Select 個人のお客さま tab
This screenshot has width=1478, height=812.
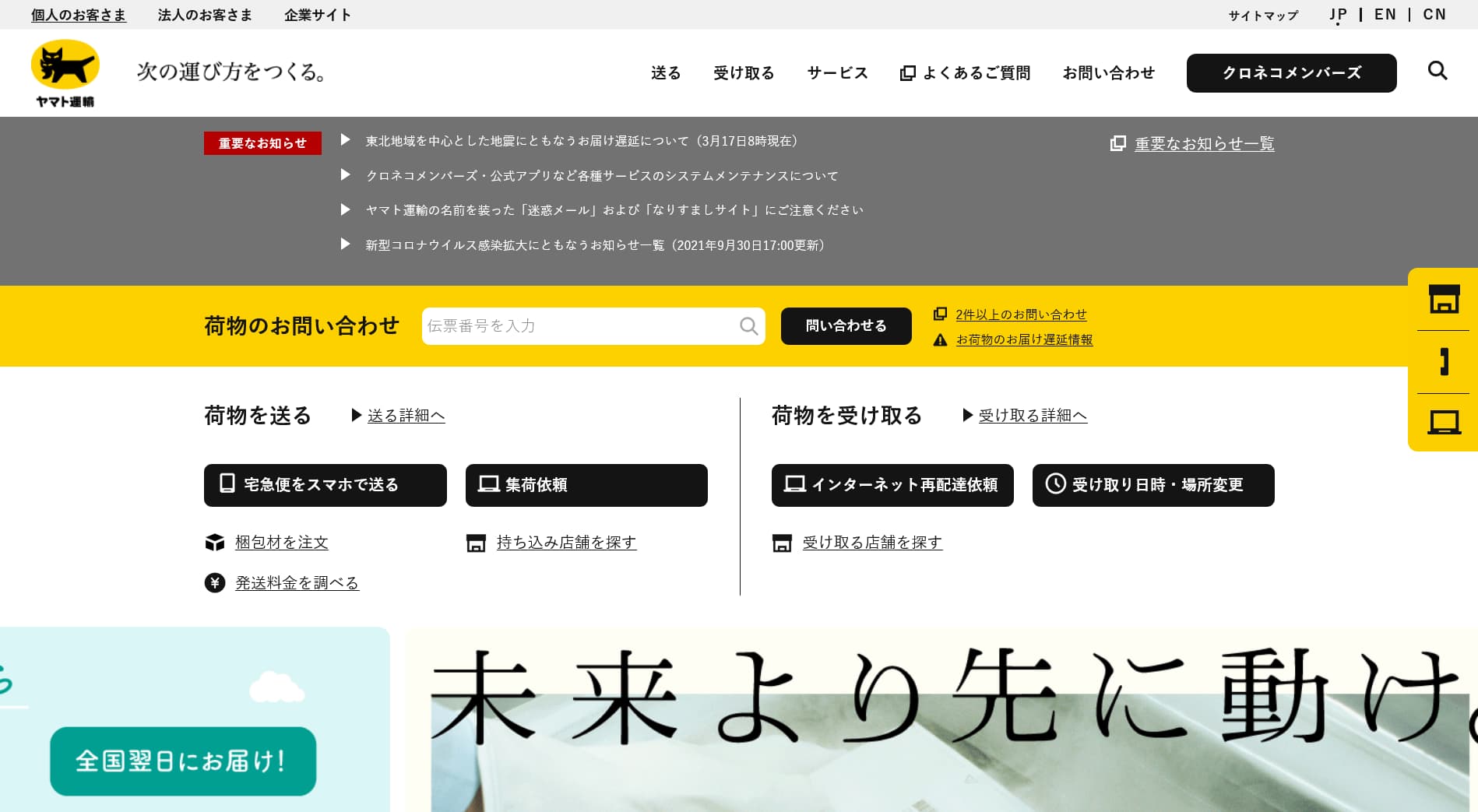tap(79, 15)
